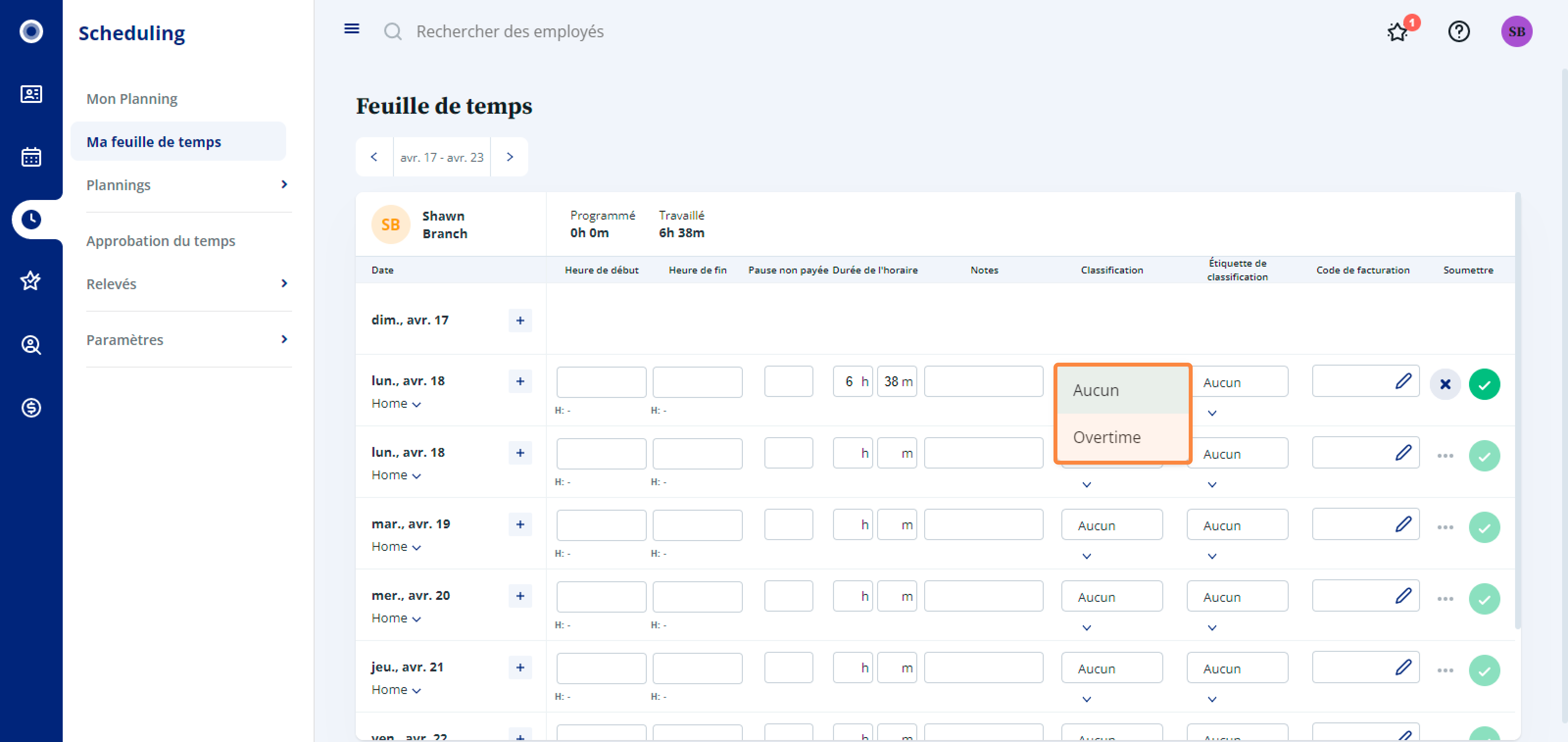
Task: Open more options for mar., avr. 19 row
Action: coord(1445,527)
